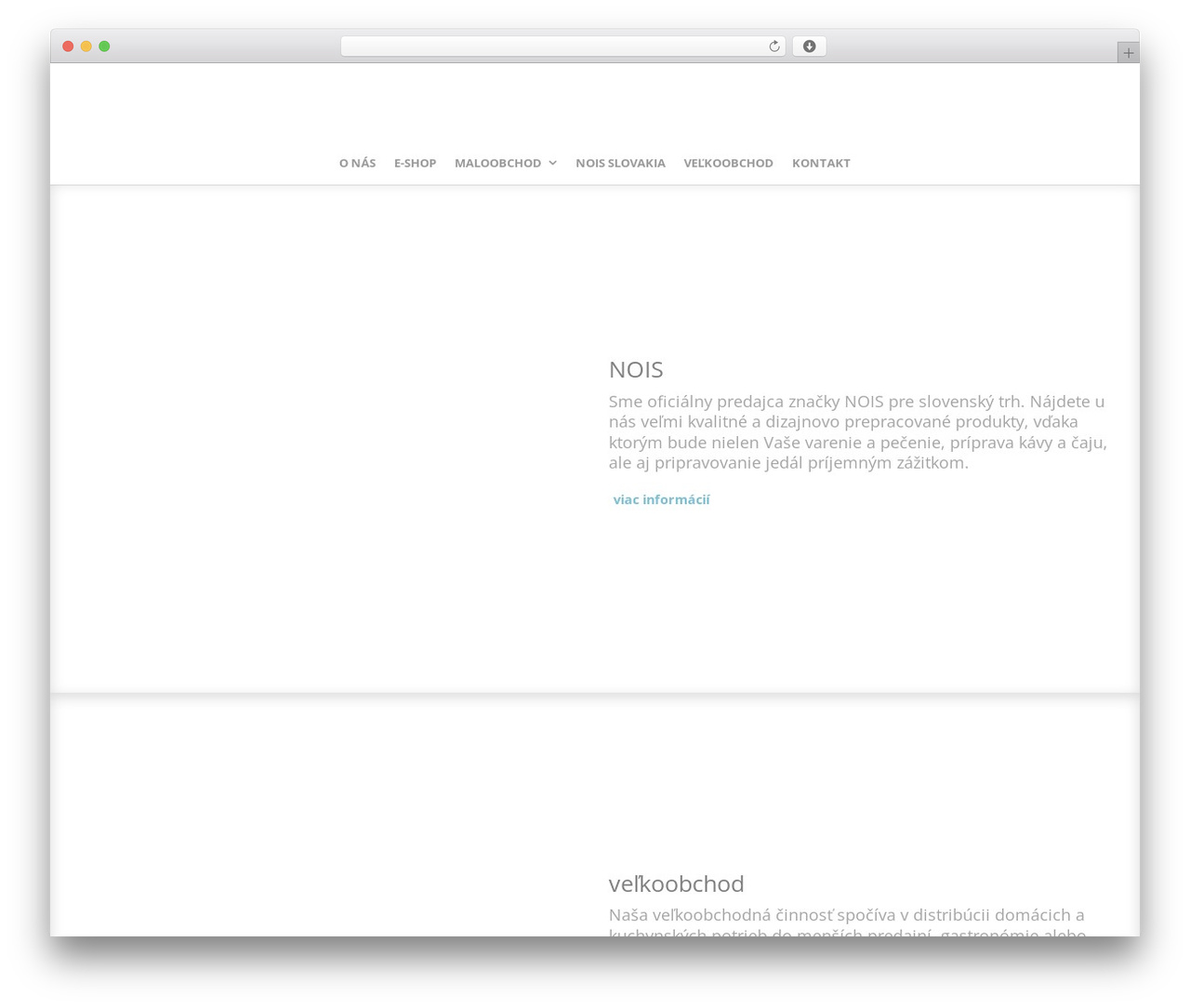Click the reload page icon

(773, 46)
